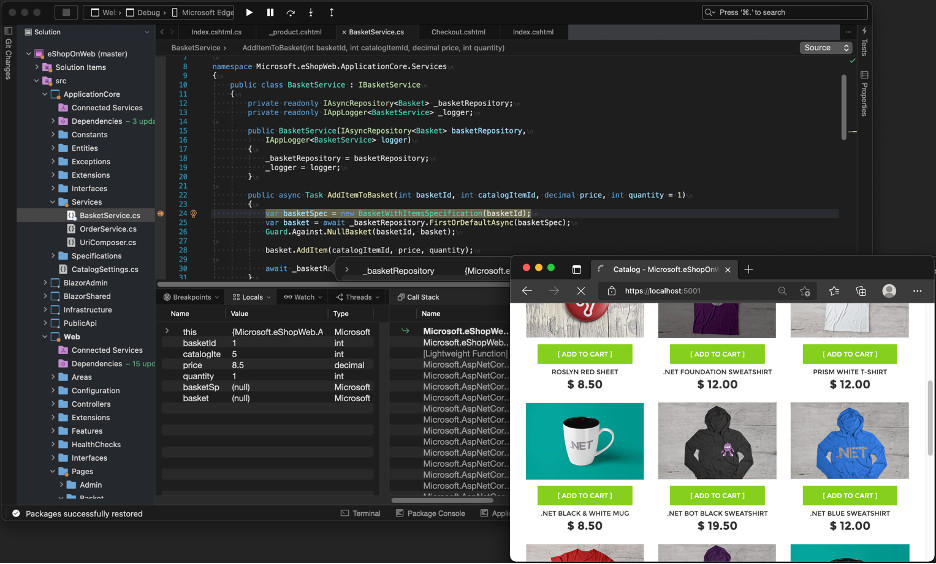
Task: Click the Step Out debugger icon
Action: [331, 12]
